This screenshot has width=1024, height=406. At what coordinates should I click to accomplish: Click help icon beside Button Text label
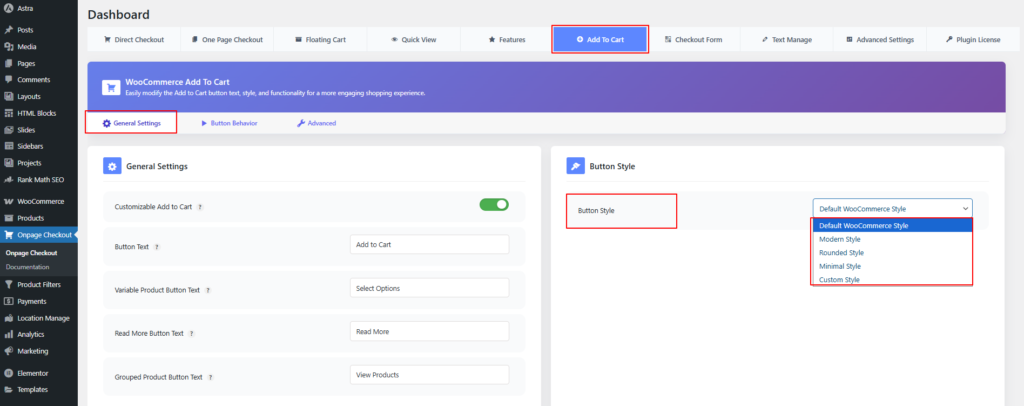click(157, 246)
